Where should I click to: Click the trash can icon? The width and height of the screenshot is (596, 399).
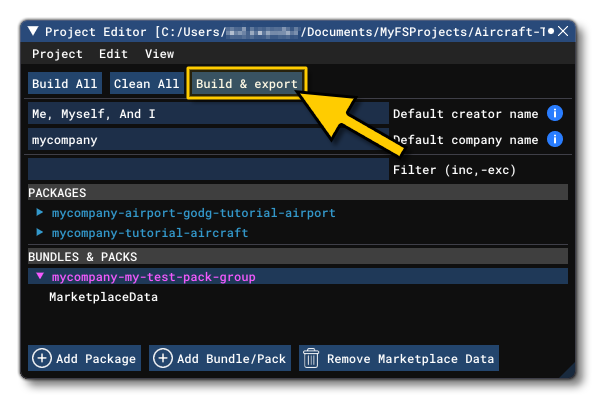[311, 358]
